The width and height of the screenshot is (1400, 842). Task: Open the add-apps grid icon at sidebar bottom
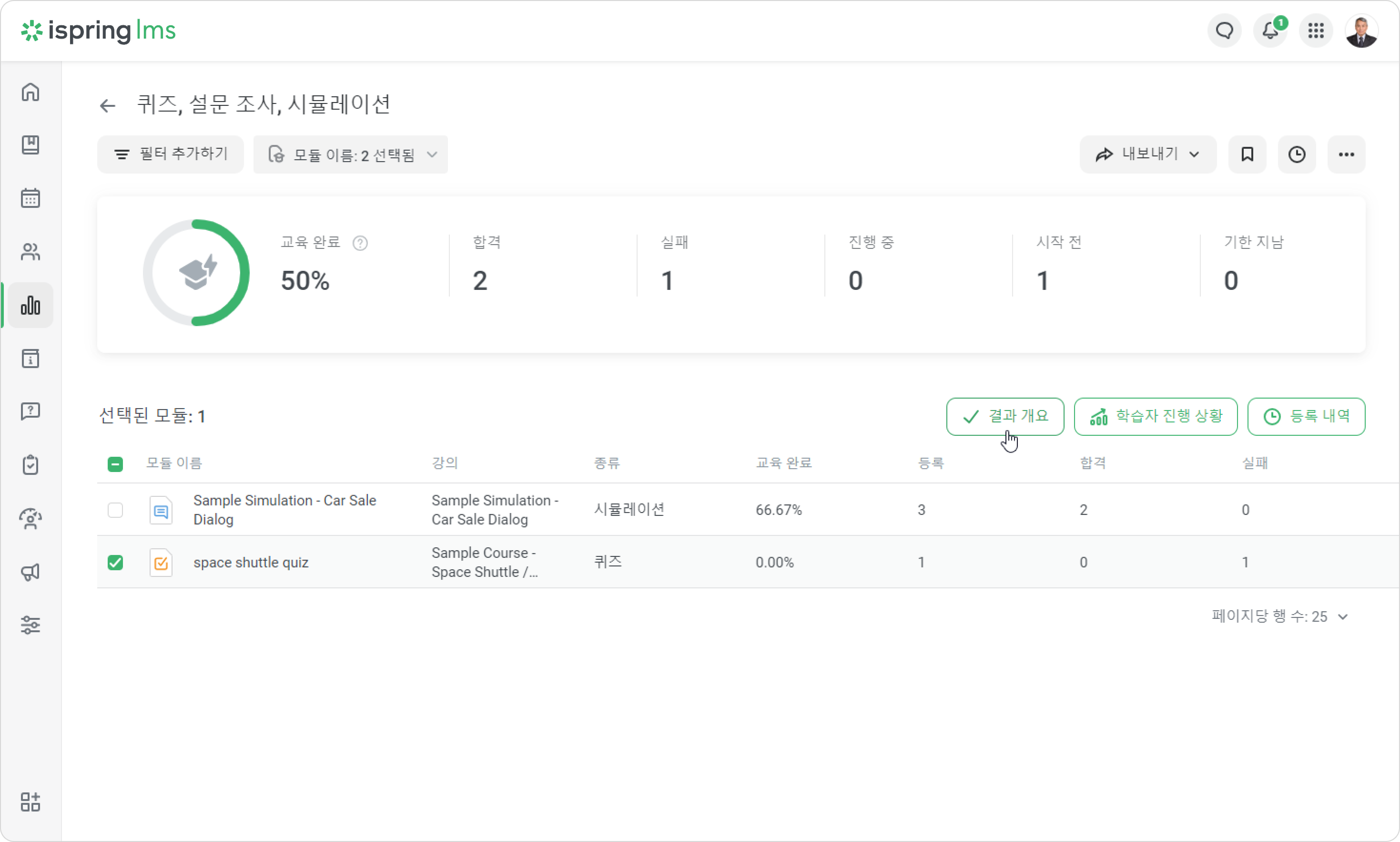pos(31,802)
